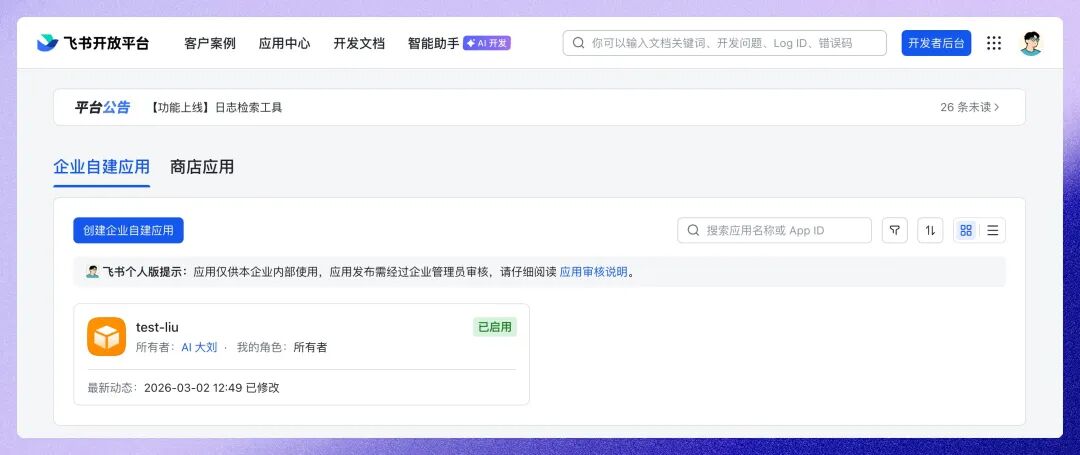Click 开发者后台 button

tap(936, 43)
